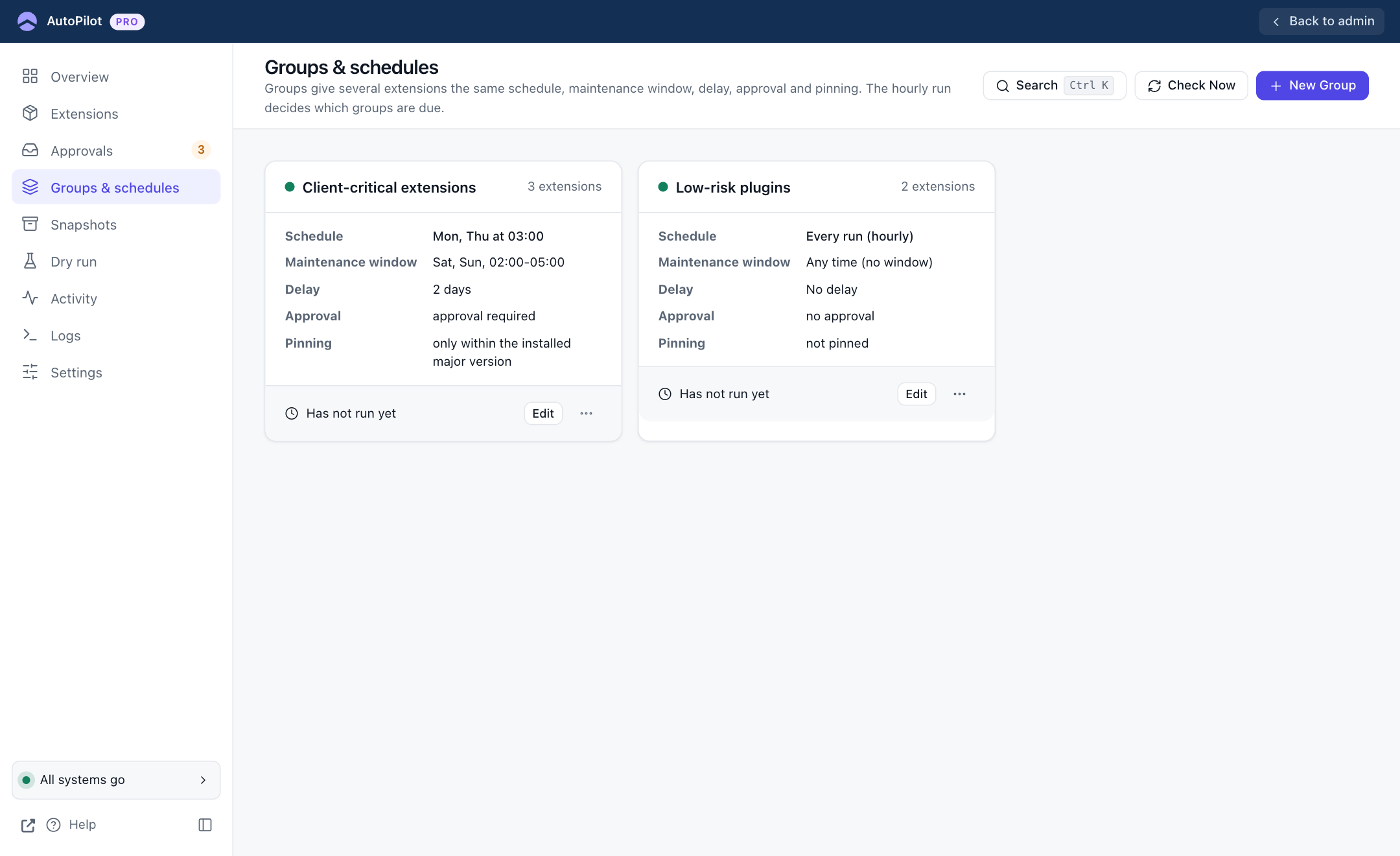Click the open in new window icon

(28, 825)
